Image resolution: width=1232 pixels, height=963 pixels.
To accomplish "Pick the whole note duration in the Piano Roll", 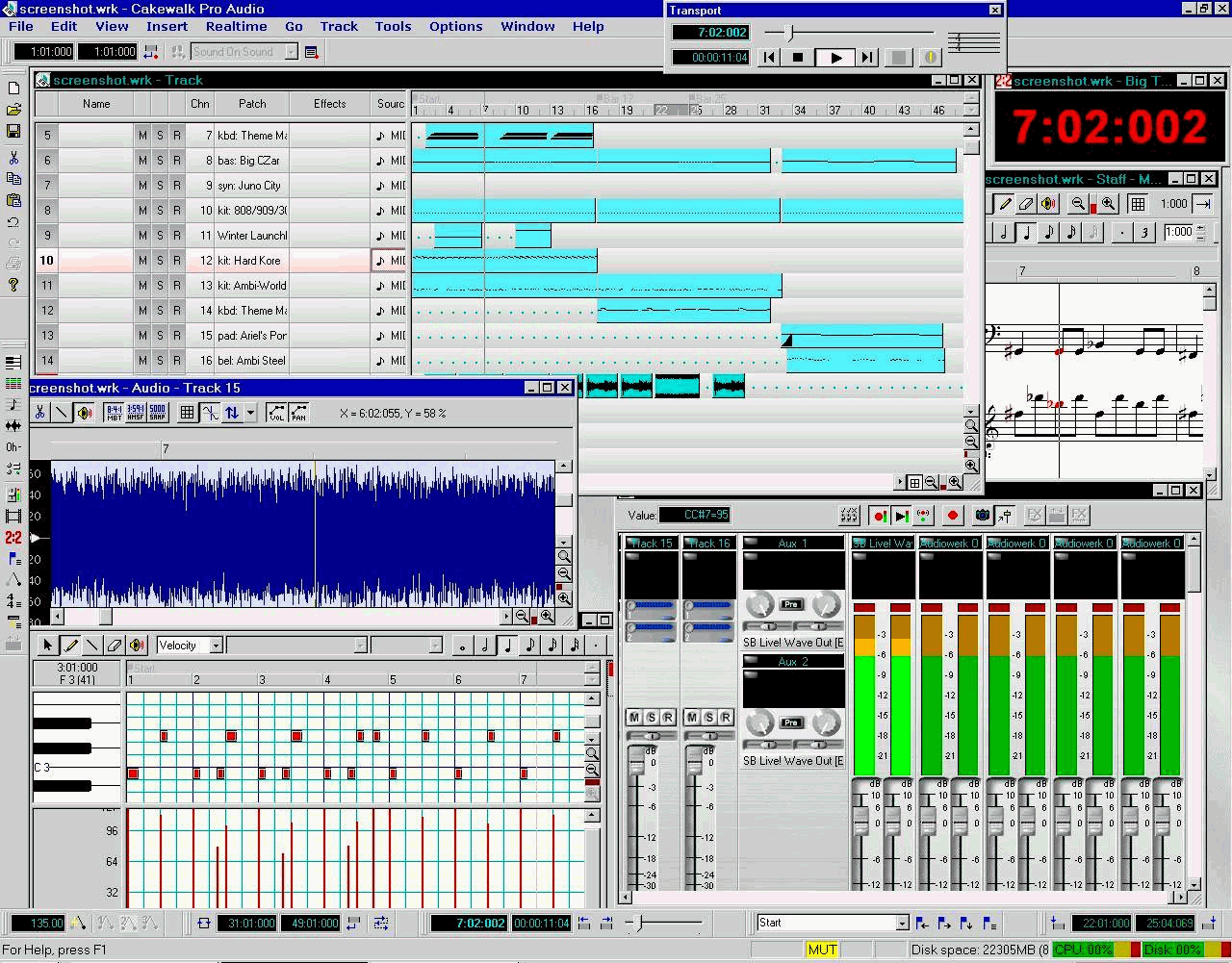I will pyautogui.click(x=462, y=646).
